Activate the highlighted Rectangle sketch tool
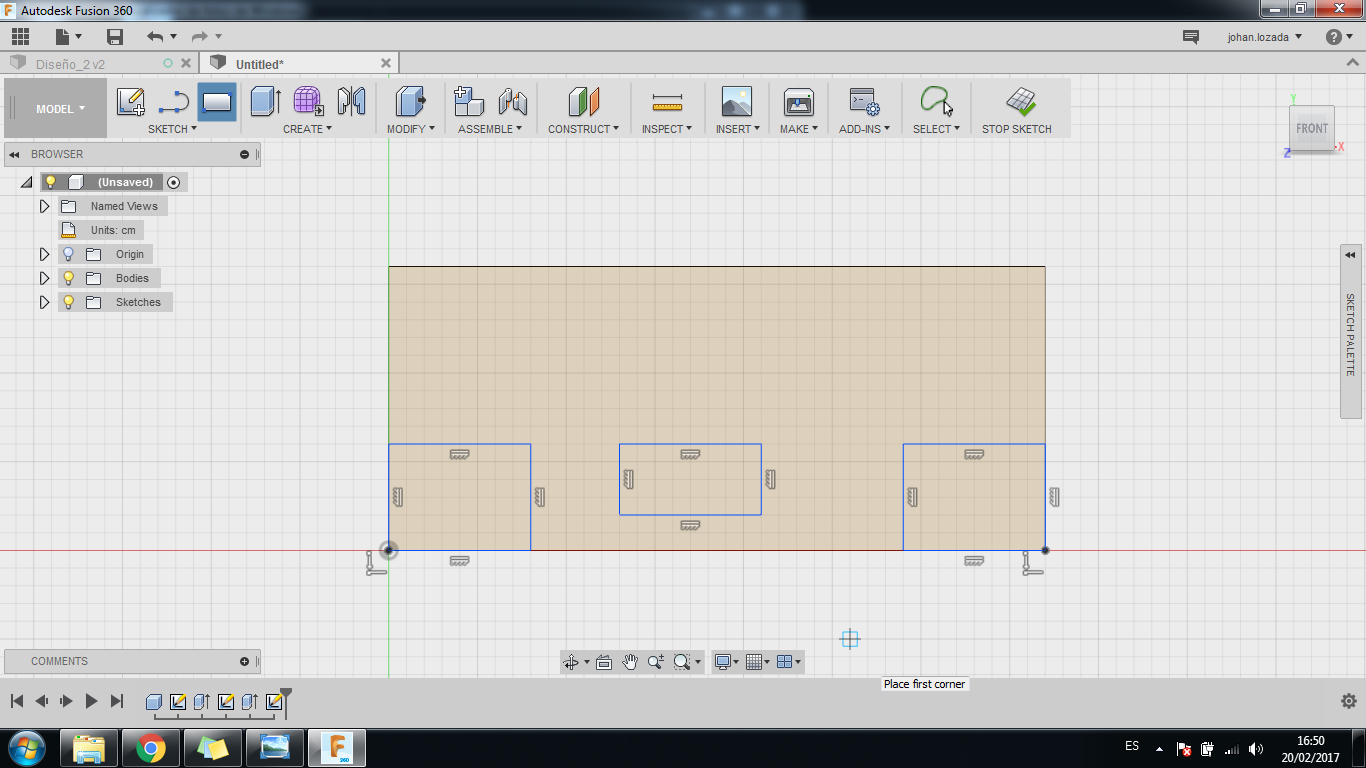Viewport: 1366px width, 768px height. [217, 101]
